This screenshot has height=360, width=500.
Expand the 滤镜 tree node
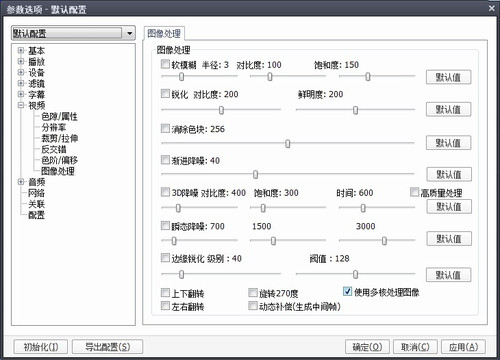coord(21,83)
